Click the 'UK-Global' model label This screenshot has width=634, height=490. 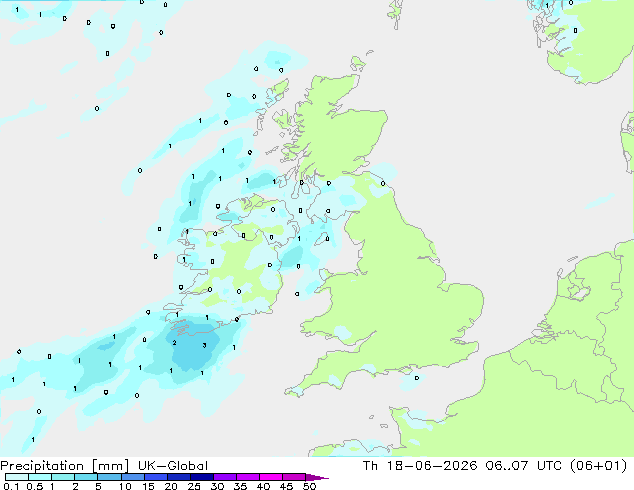[173, 466]
